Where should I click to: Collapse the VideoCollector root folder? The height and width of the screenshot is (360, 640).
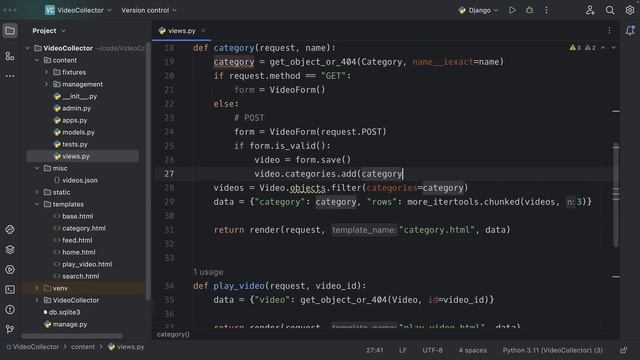(28, 48)
